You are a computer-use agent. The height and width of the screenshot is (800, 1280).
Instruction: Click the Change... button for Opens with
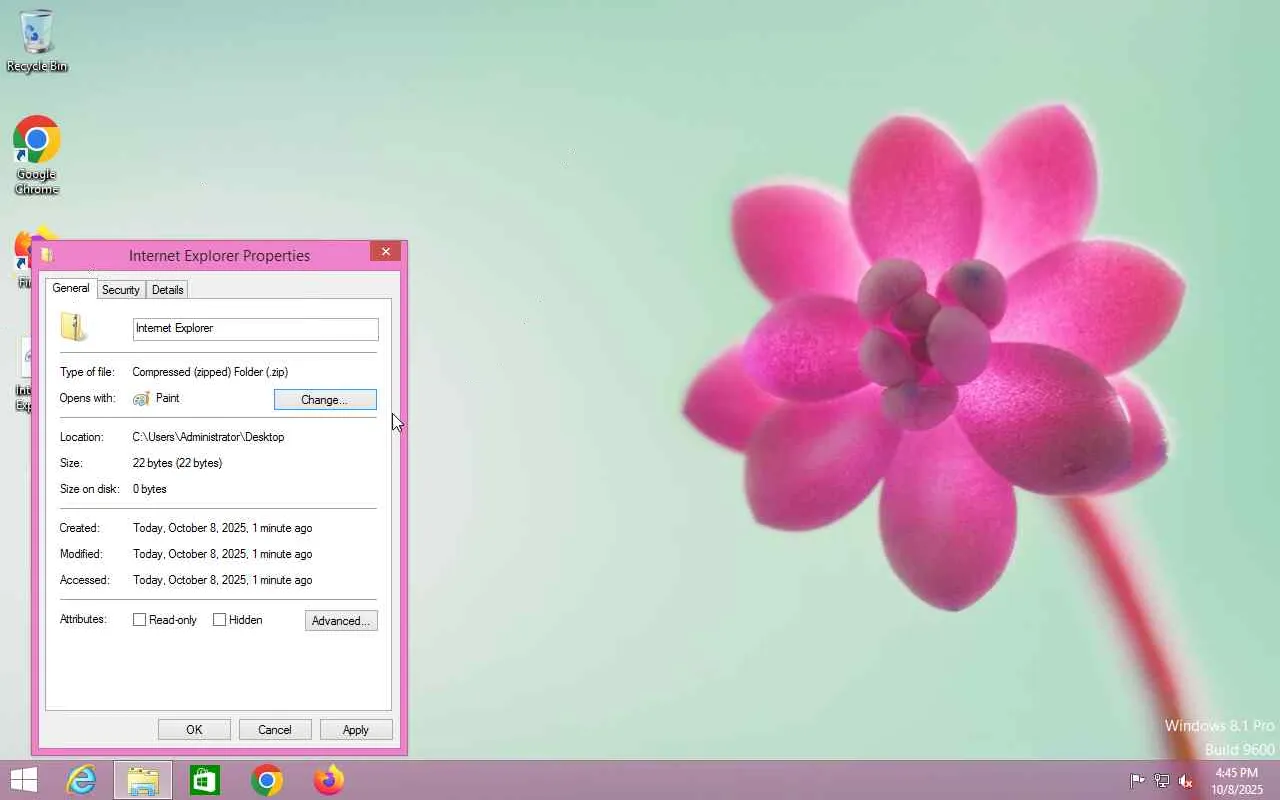[325, 399]
